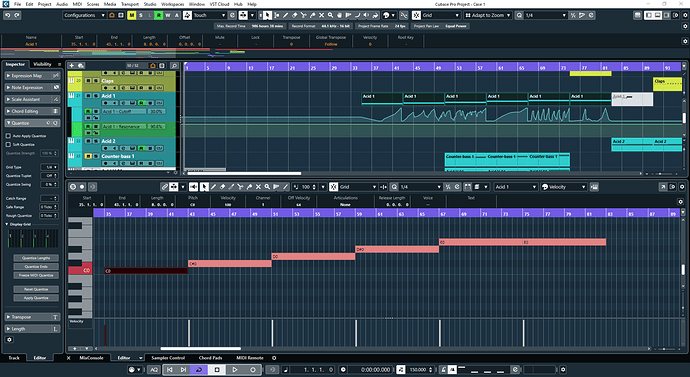
Task: Click the Stop button on transport bar
Action: [x=217, y=370]
